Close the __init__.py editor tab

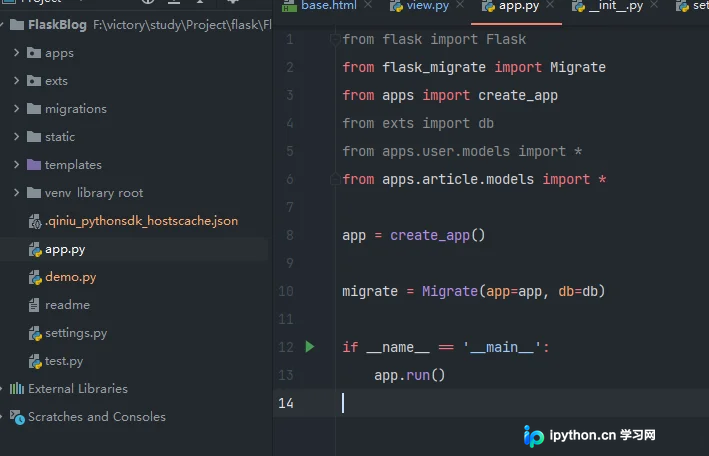click(654, 5)
